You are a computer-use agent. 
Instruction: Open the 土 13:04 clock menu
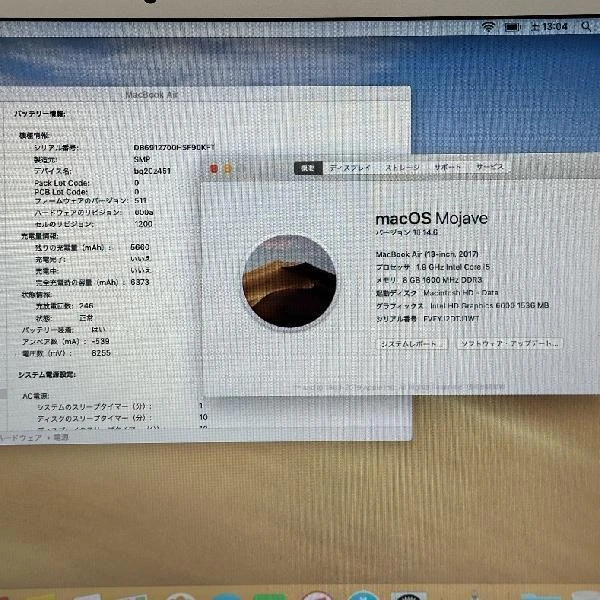[549, 27]
